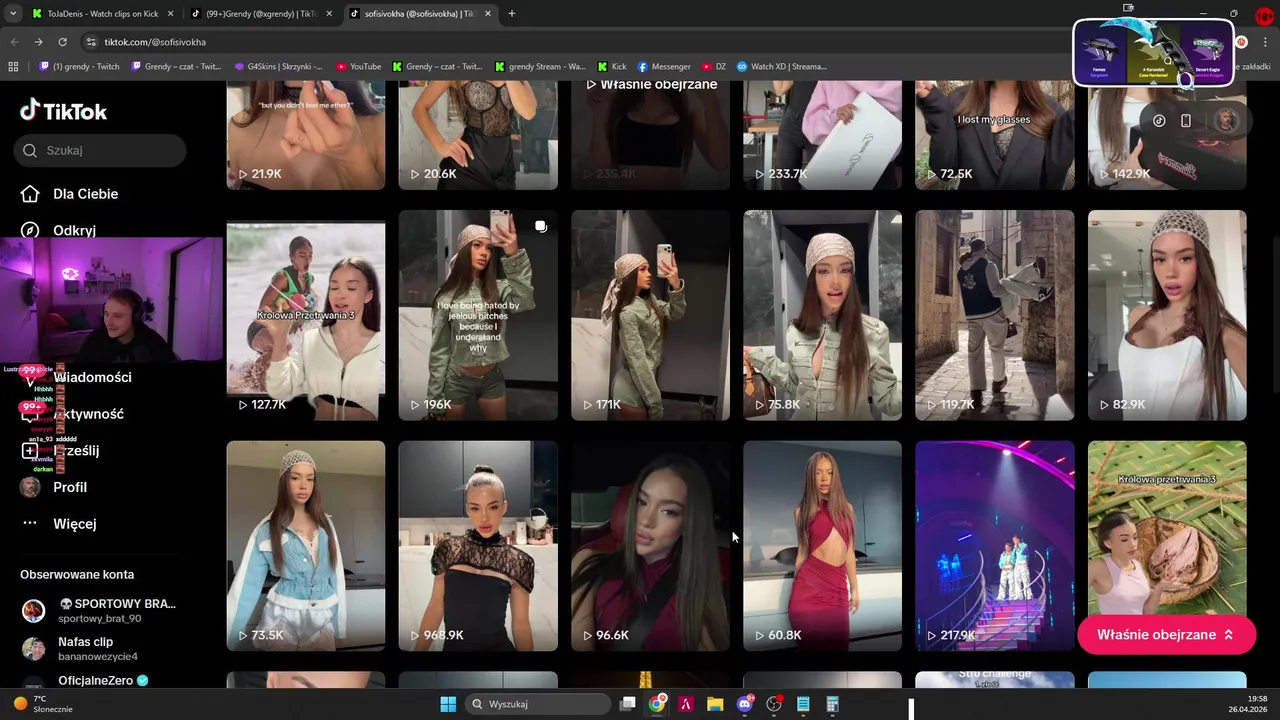Open Task View on taskbar

628,704
